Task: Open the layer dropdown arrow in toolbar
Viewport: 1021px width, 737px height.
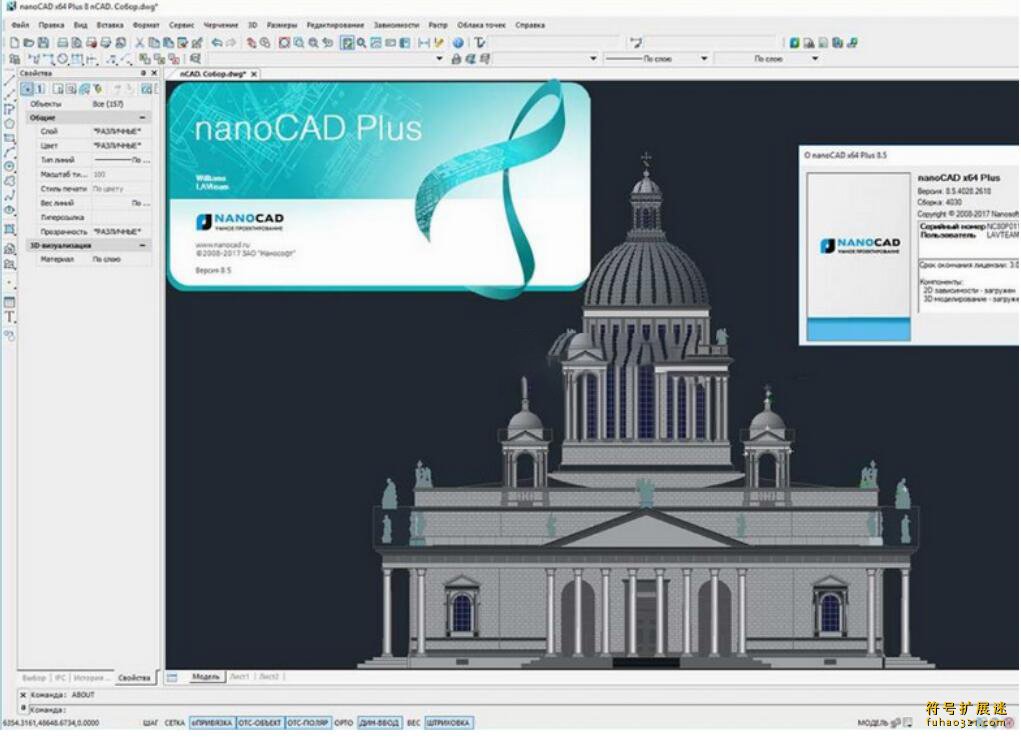Action: 439,59
